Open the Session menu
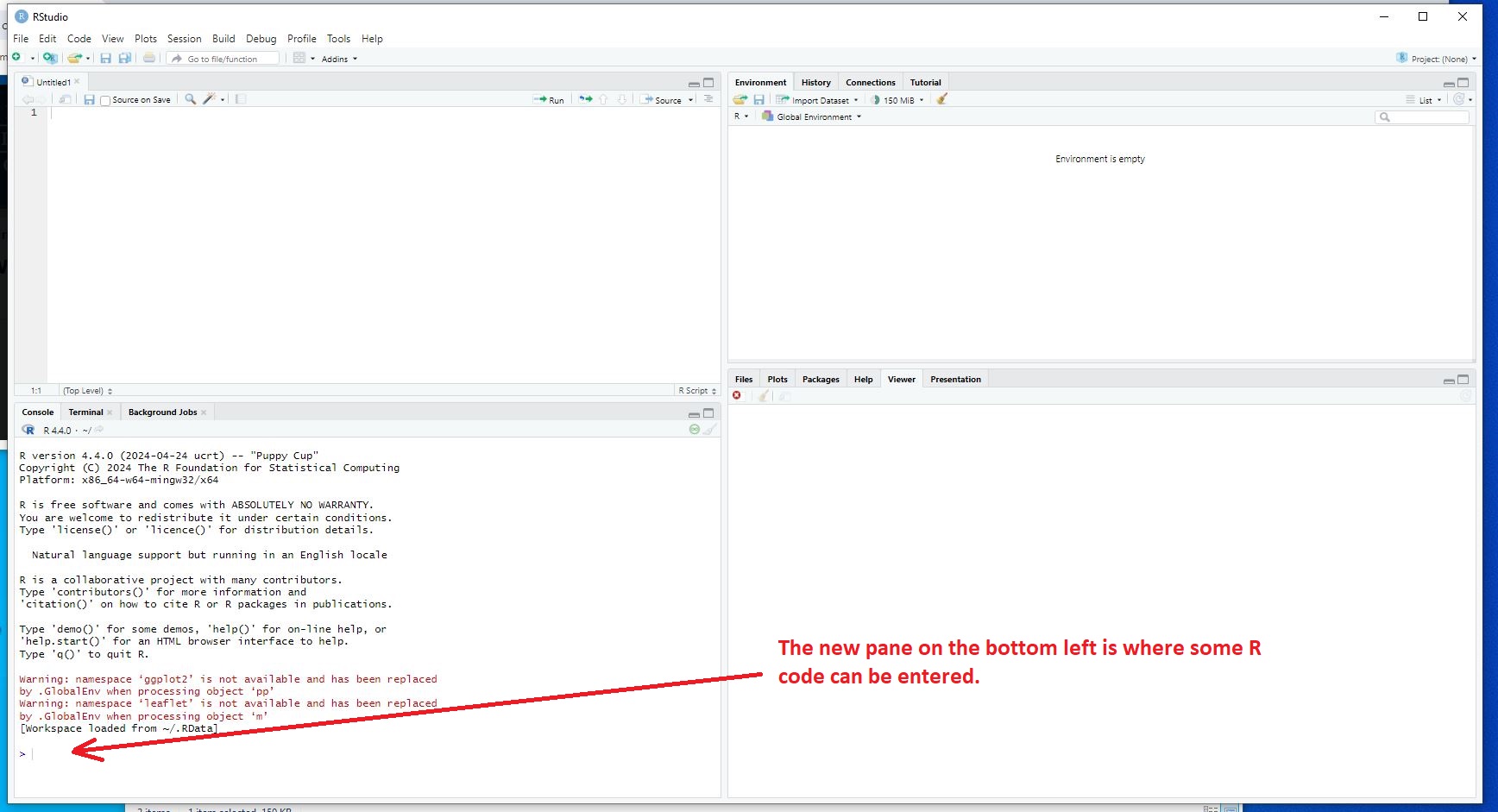1498x812 pixels. pyautogui.click(x=184, y=39)
